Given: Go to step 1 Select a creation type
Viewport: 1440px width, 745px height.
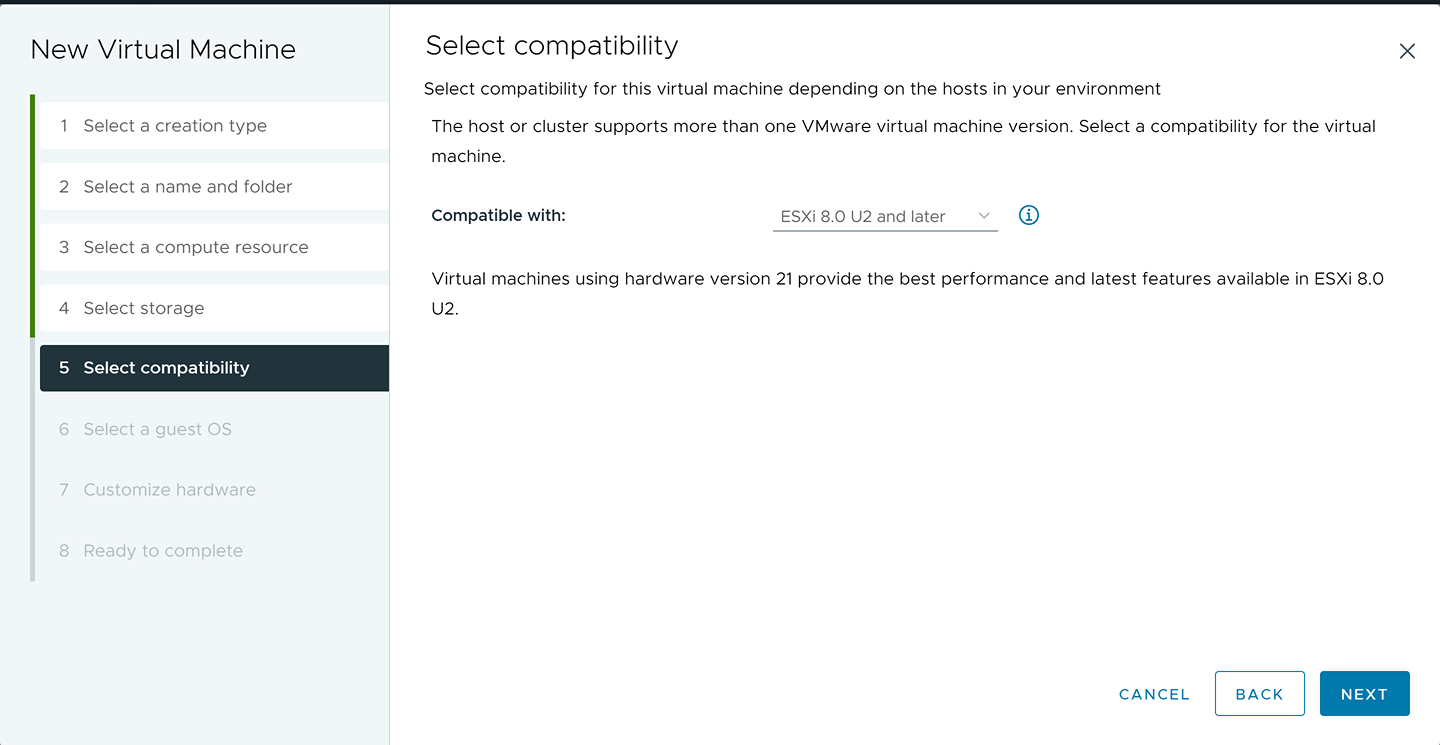Looking at the screenshot, I should pyautogui.click(x=176, y=125).
